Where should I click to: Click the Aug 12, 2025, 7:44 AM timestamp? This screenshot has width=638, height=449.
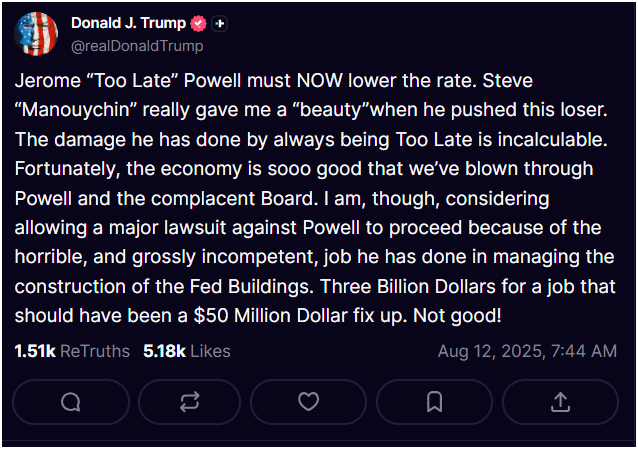point(527,351)
